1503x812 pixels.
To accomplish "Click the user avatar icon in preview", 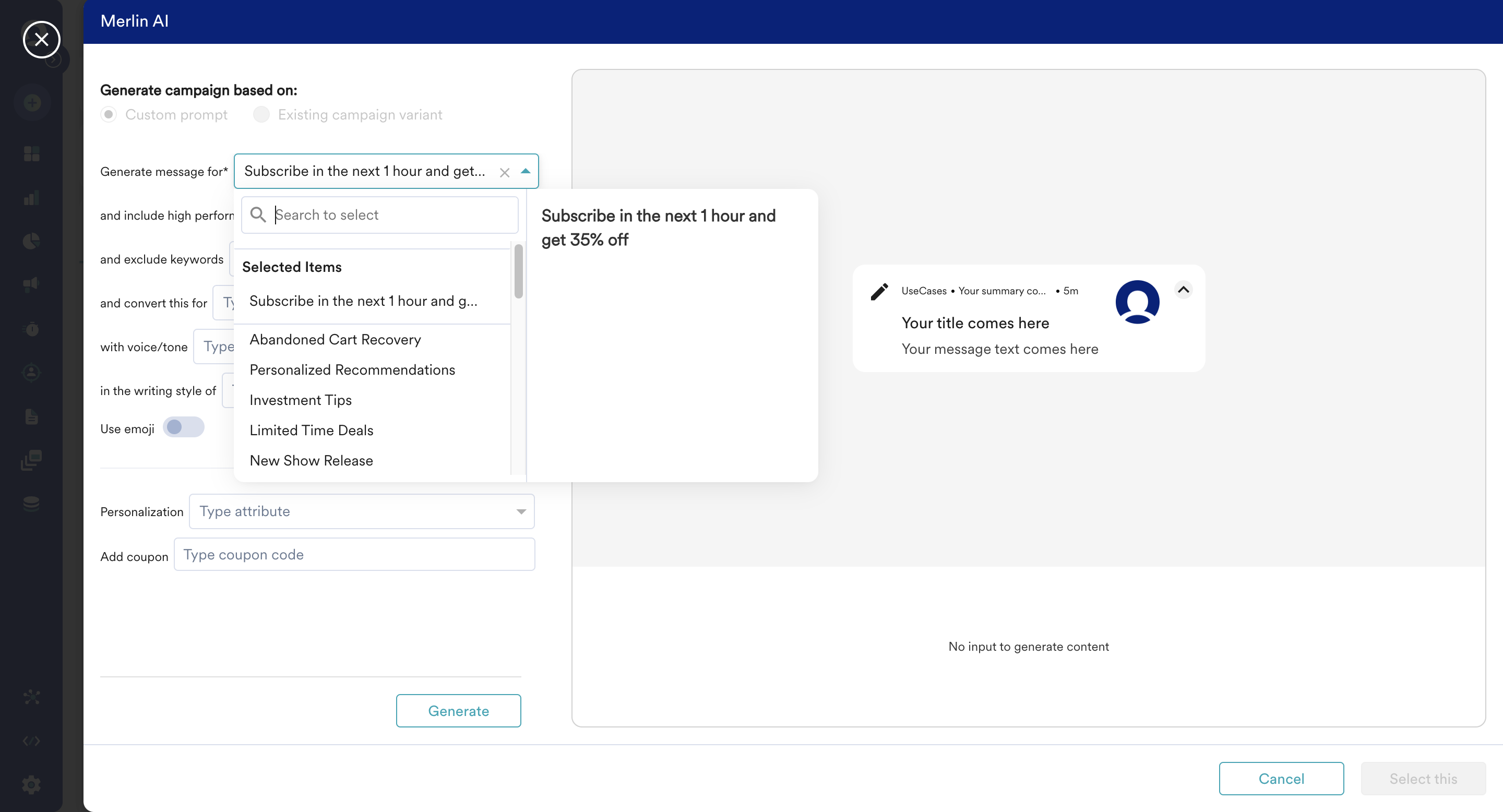I will [x=1137, y=302].
